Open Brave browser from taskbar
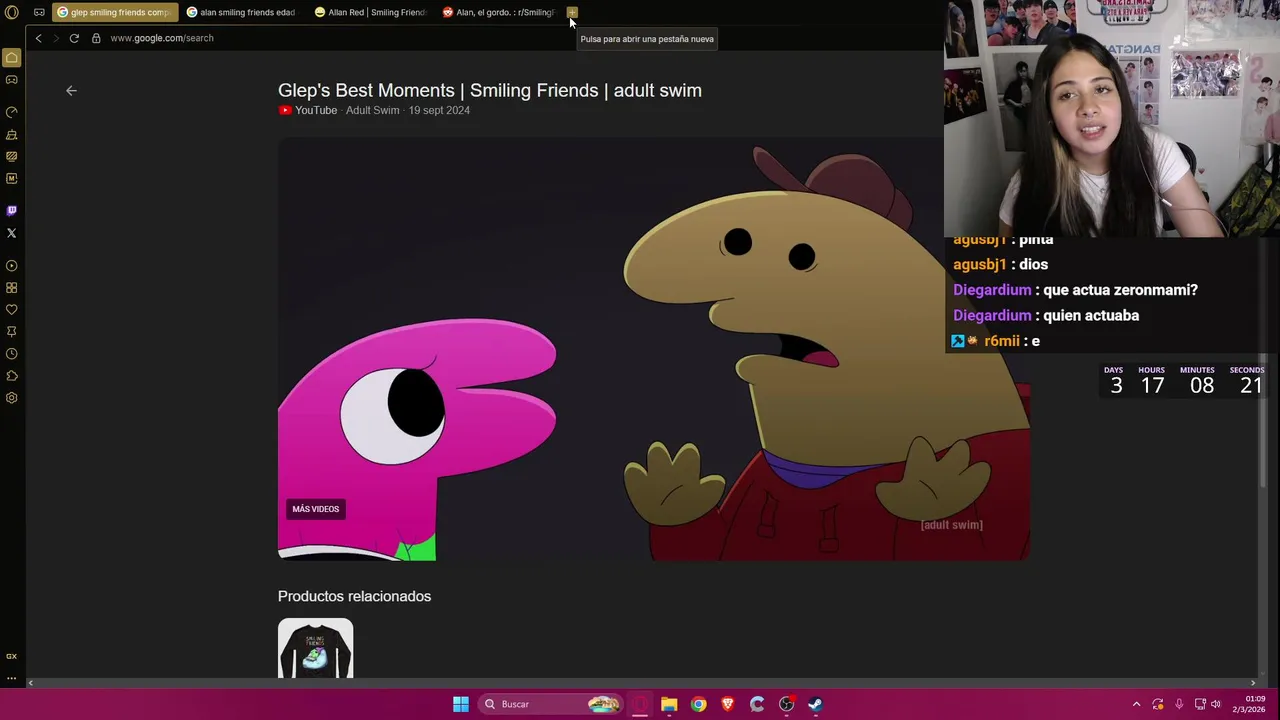Viewport: 1280px width, 720px height. click(x=728, y=704)
